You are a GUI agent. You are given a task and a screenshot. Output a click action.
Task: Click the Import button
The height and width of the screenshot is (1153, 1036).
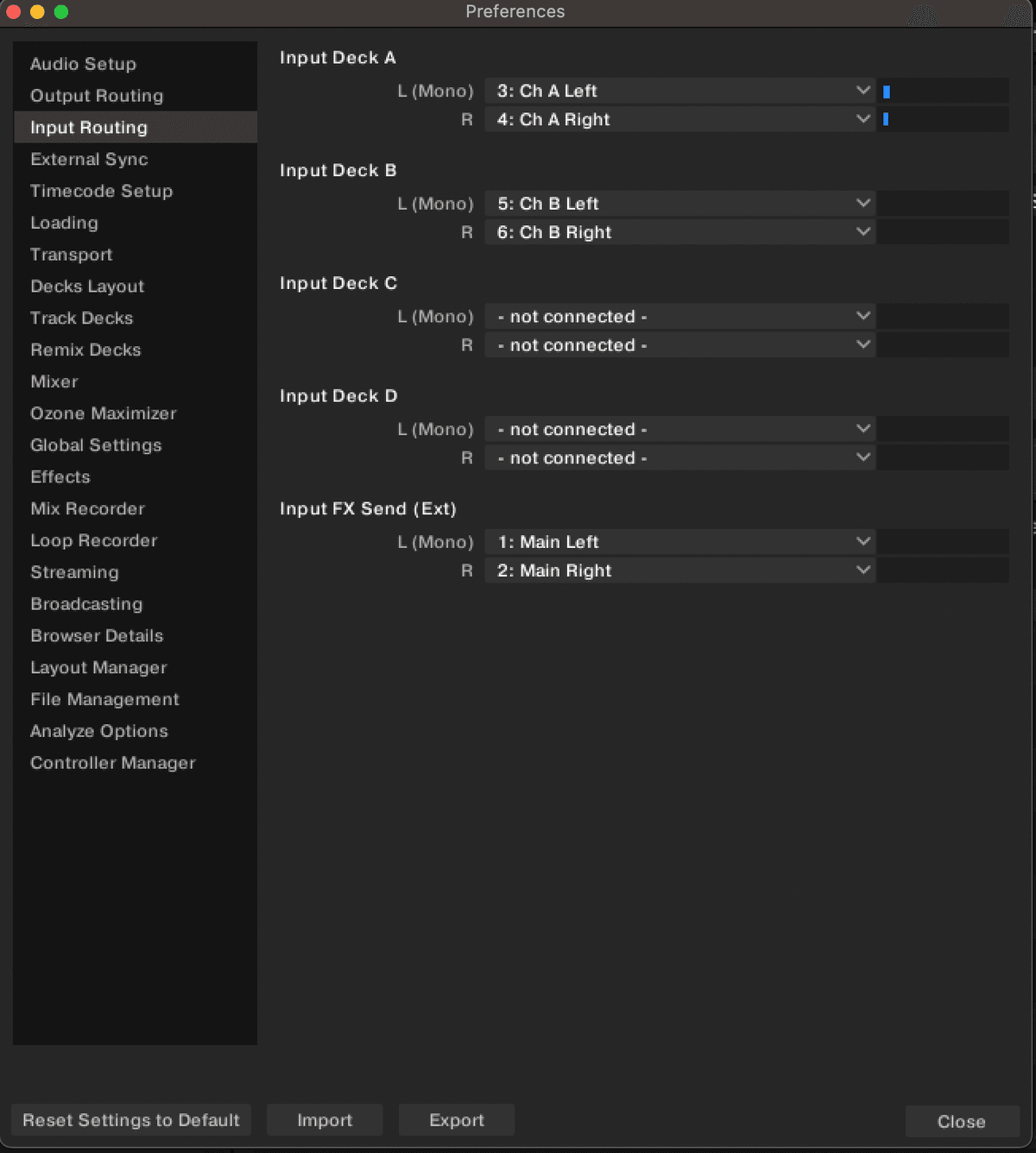tap(325, 1120)
